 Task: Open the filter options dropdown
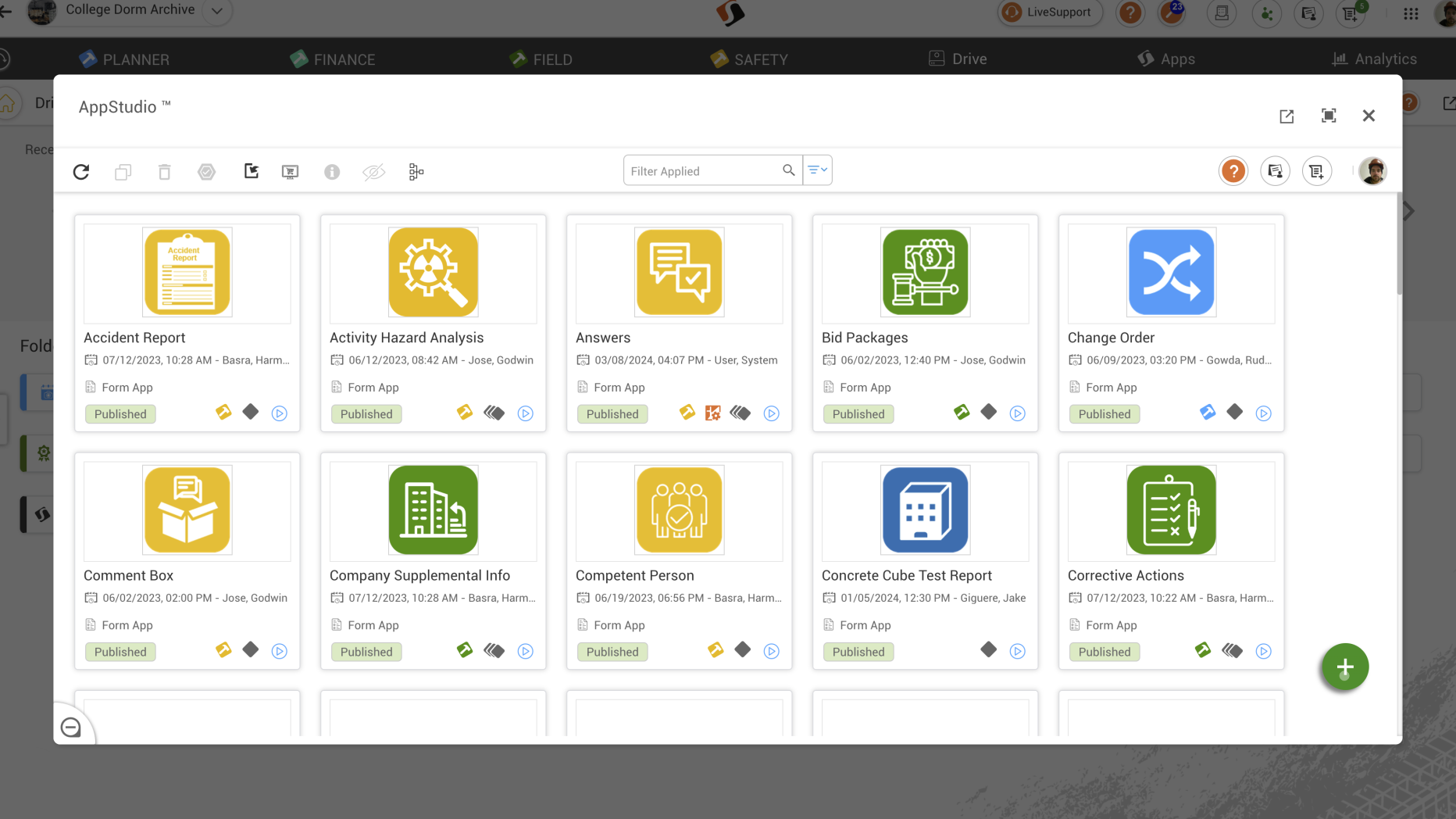(817, 170)
